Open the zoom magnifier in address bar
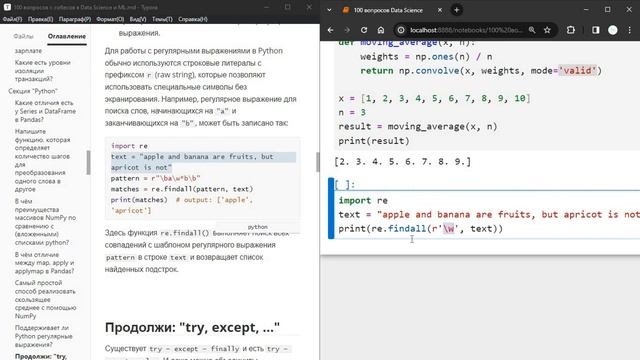This screenshot has height=360, width=640. 532,30
